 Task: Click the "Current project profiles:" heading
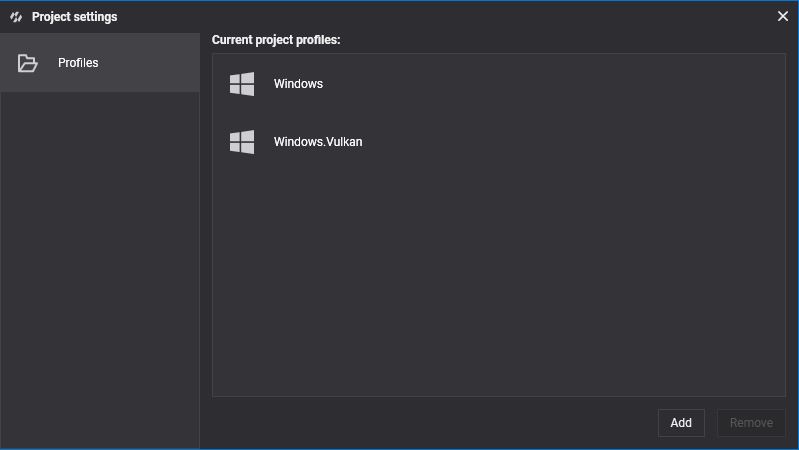276,40
